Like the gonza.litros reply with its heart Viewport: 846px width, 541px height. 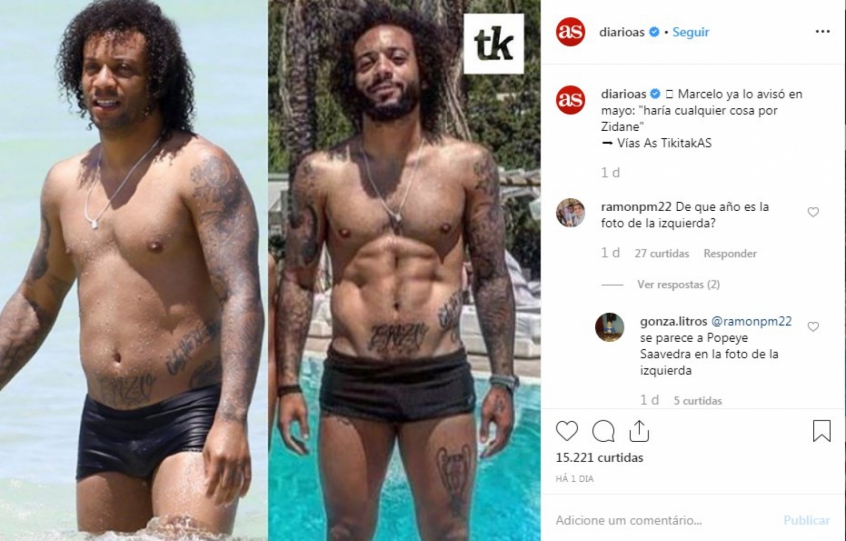click(813, 326)
